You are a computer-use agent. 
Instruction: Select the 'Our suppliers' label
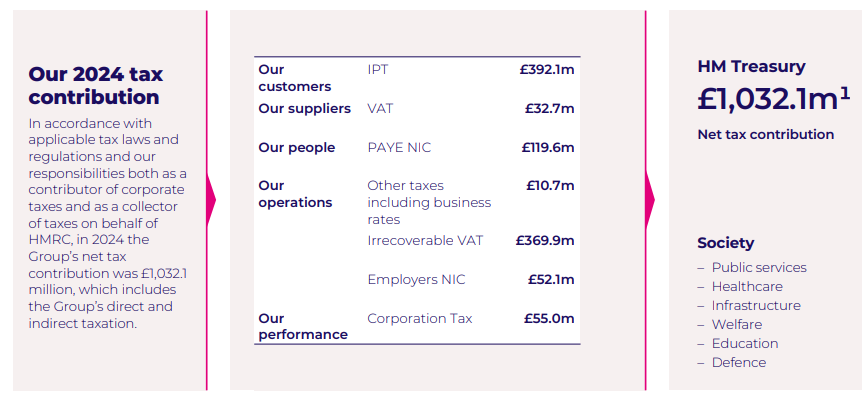(305, 108)
